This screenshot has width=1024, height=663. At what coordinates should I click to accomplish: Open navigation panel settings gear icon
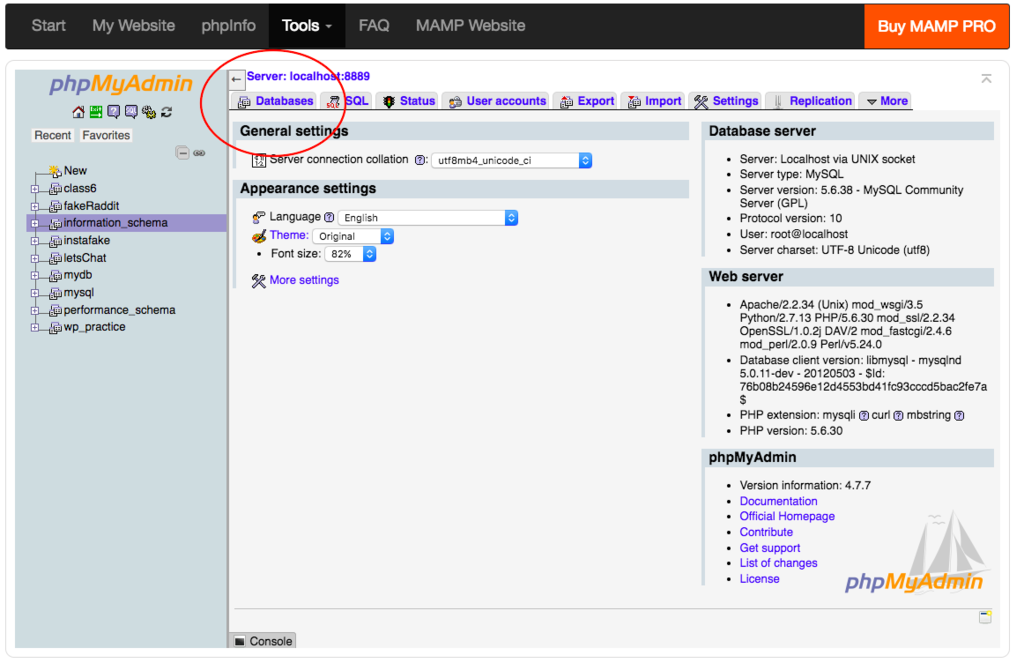coord(149,112)
